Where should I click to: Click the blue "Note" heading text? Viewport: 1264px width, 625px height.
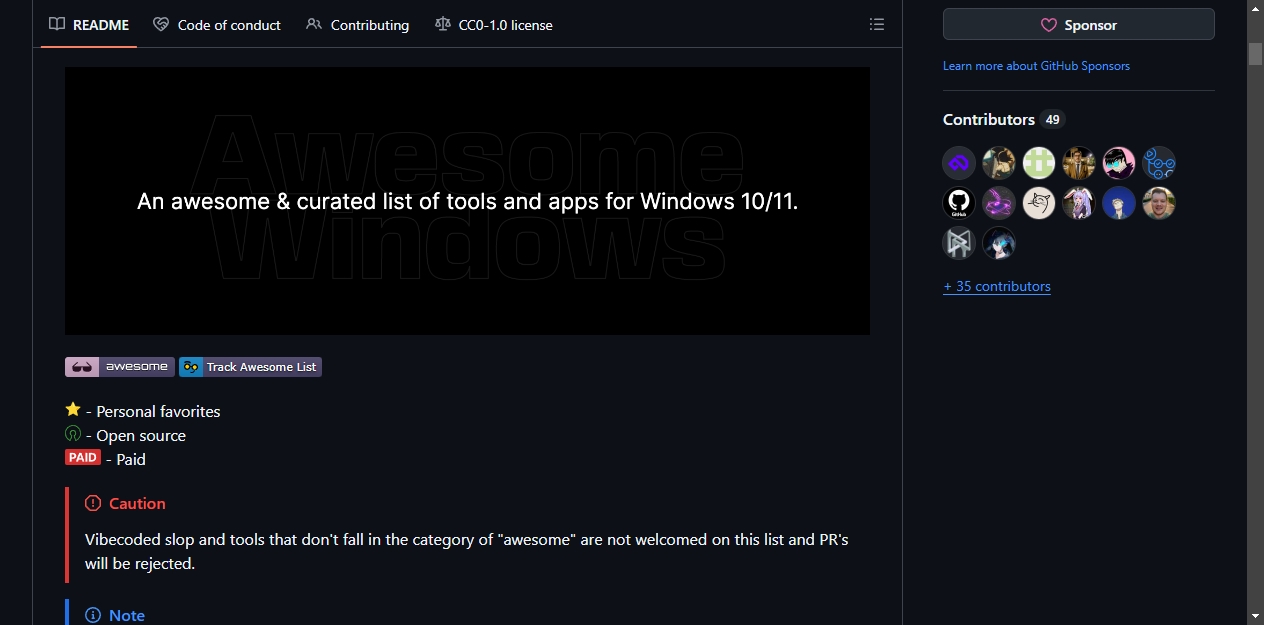[x=127, y=615]
